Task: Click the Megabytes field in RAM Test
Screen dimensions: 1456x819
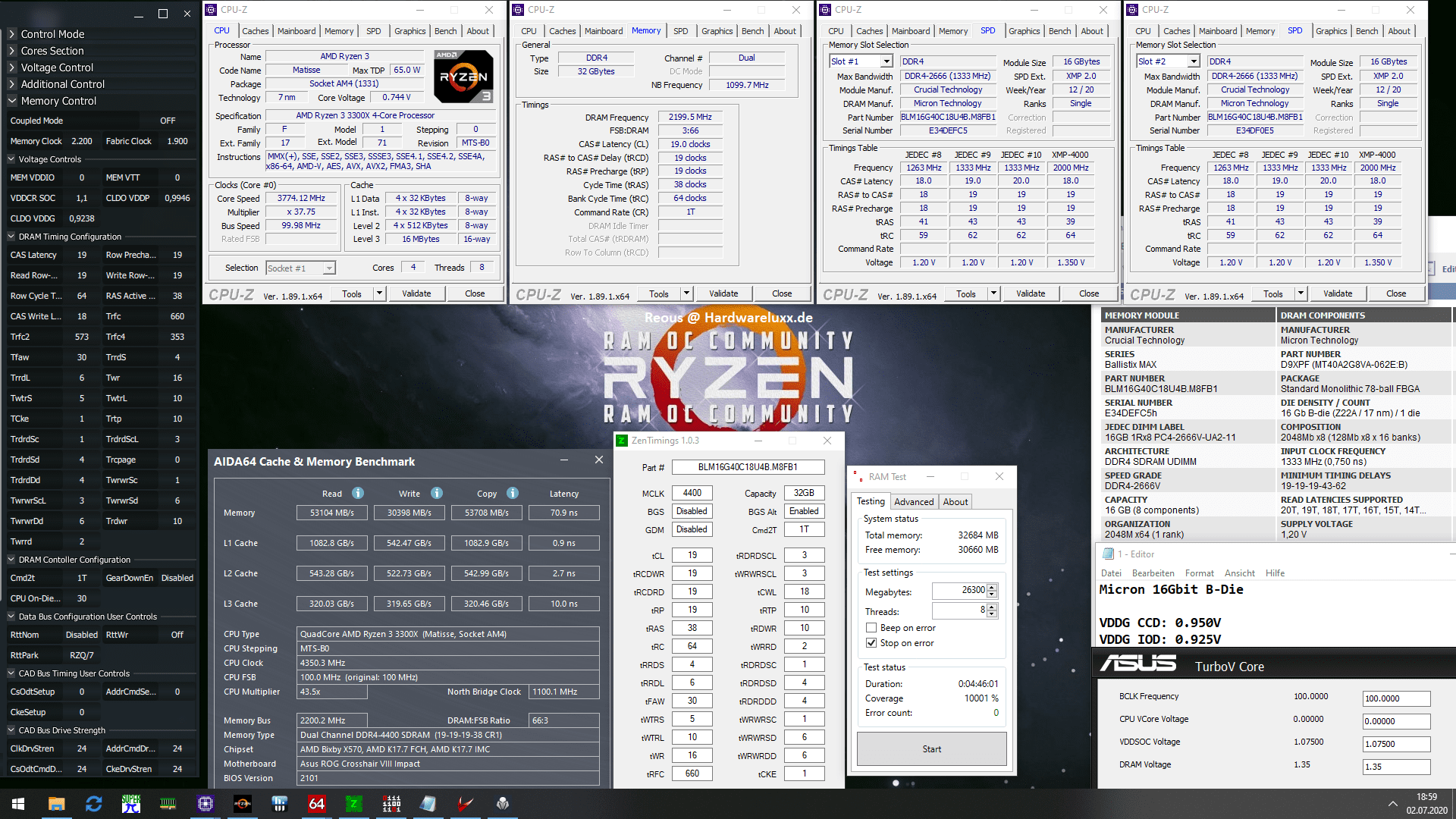Action: click(x=959, y=591)
